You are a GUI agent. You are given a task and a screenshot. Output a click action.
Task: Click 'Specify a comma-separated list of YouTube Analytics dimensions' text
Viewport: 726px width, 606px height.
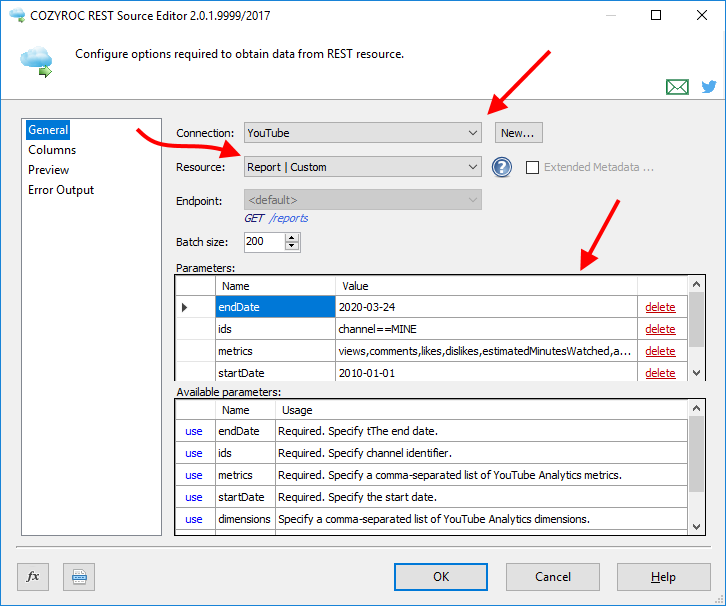(x=434, y=519)
